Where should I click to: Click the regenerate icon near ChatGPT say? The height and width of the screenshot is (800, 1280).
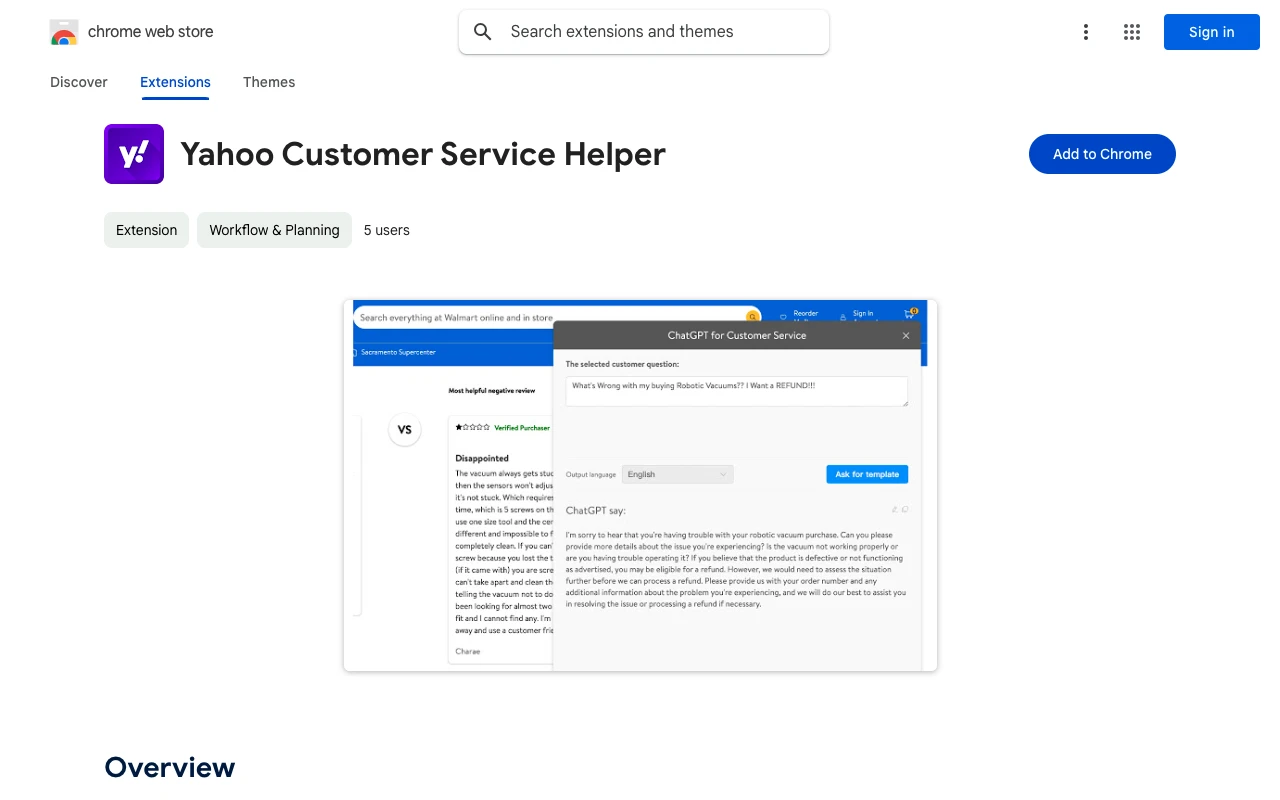click(895, 509)
